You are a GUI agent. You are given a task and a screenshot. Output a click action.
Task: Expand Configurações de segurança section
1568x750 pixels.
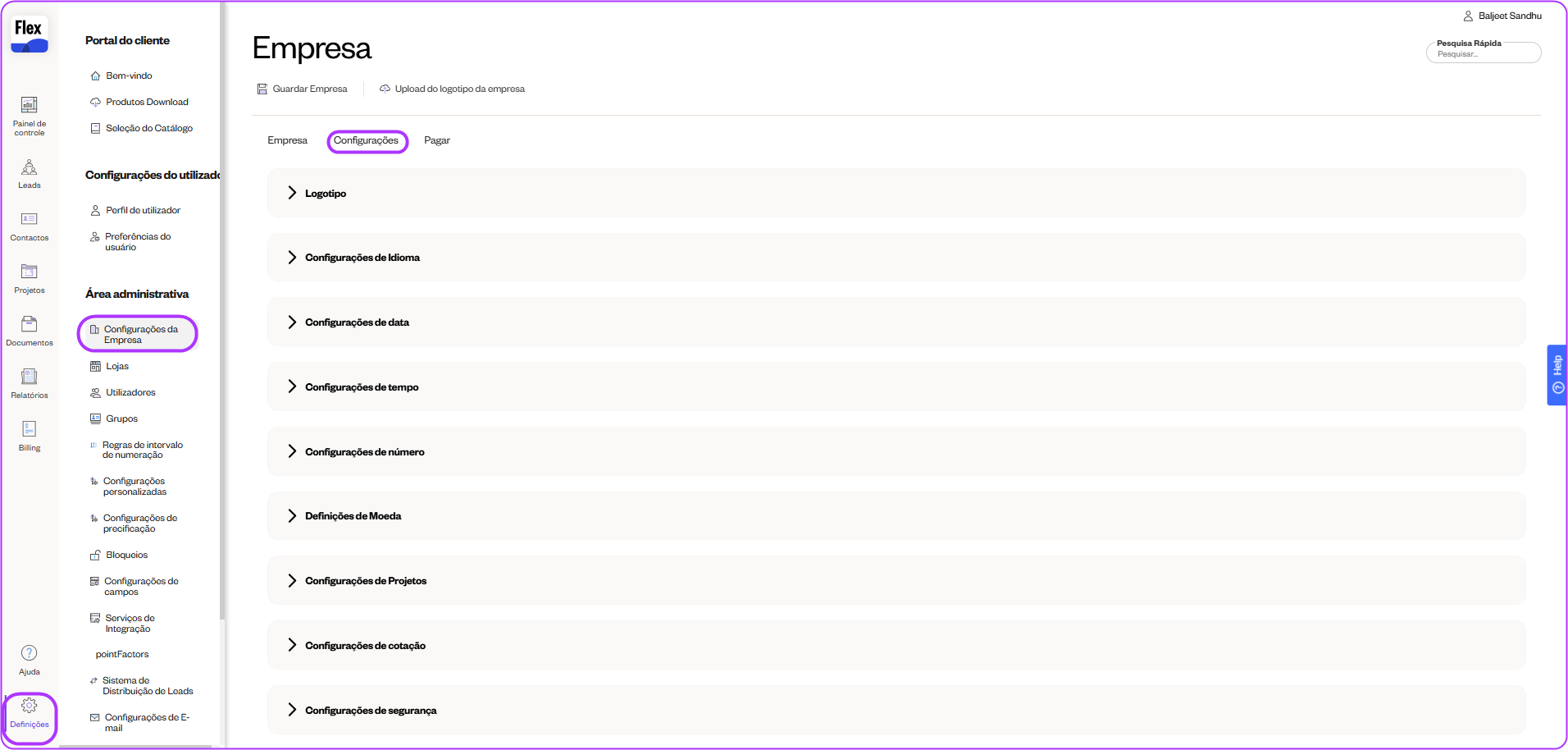[x=370, y=711]
